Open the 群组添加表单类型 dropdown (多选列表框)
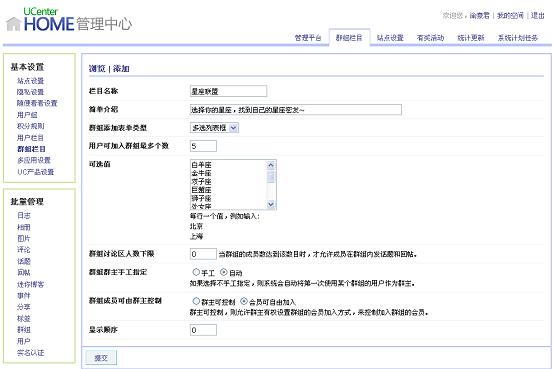The height and width of the screenshot is (369, 553). (214, 128)
